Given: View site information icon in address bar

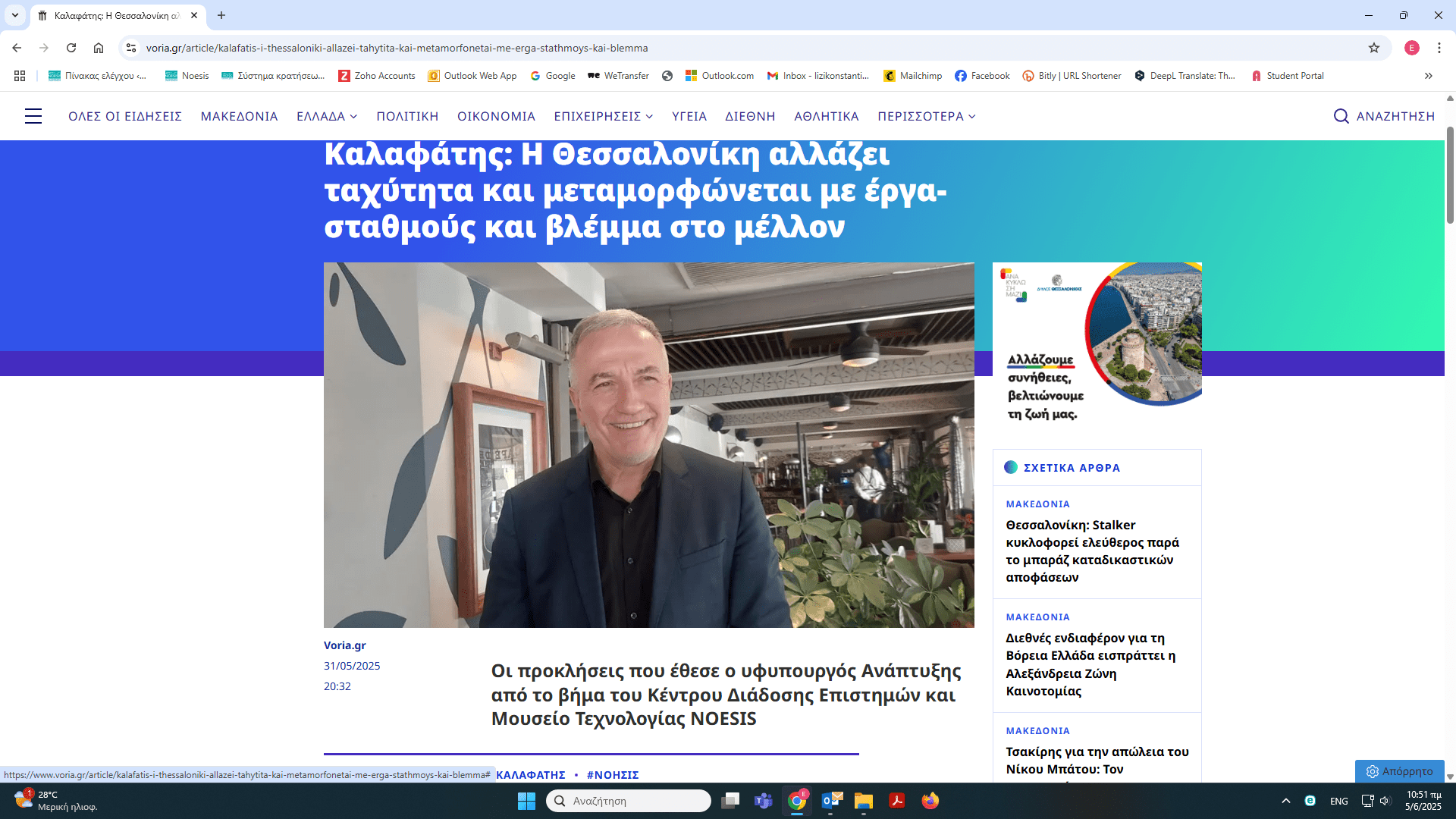Looking at the screenshot, I should tap(131, 48).
